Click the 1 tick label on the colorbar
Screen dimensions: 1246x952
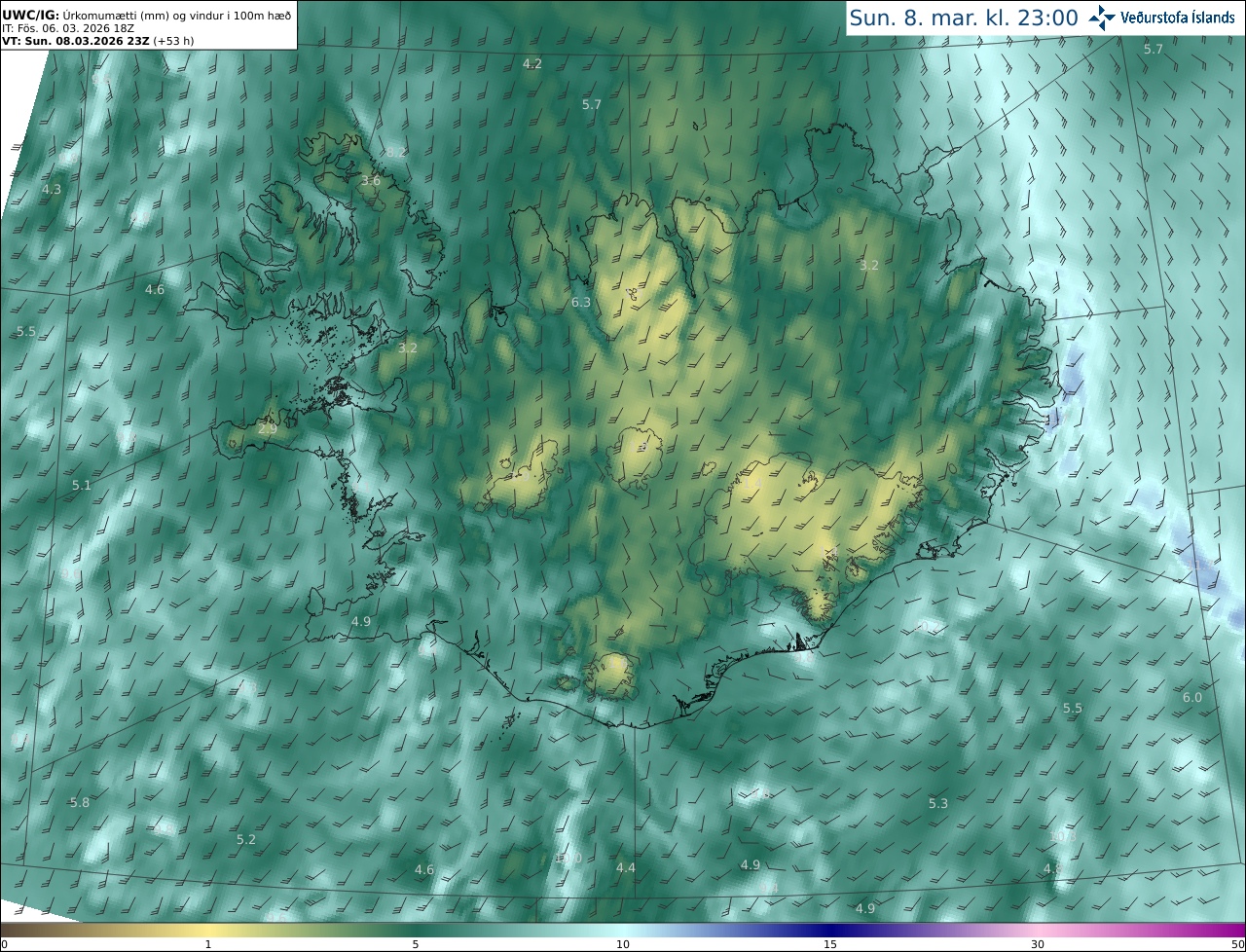tap(208, 944)
